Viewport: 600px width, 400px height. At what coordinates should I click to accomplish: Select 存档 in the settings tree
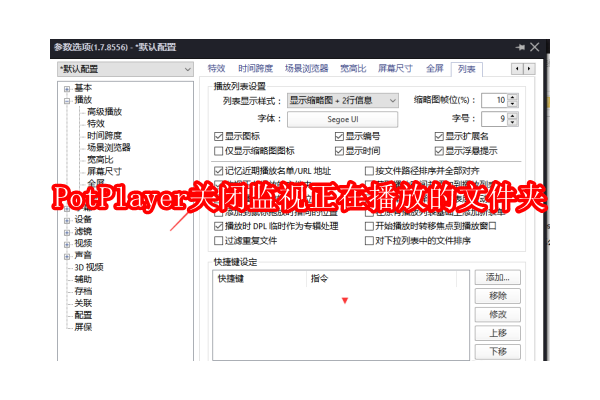coord(83,291)
